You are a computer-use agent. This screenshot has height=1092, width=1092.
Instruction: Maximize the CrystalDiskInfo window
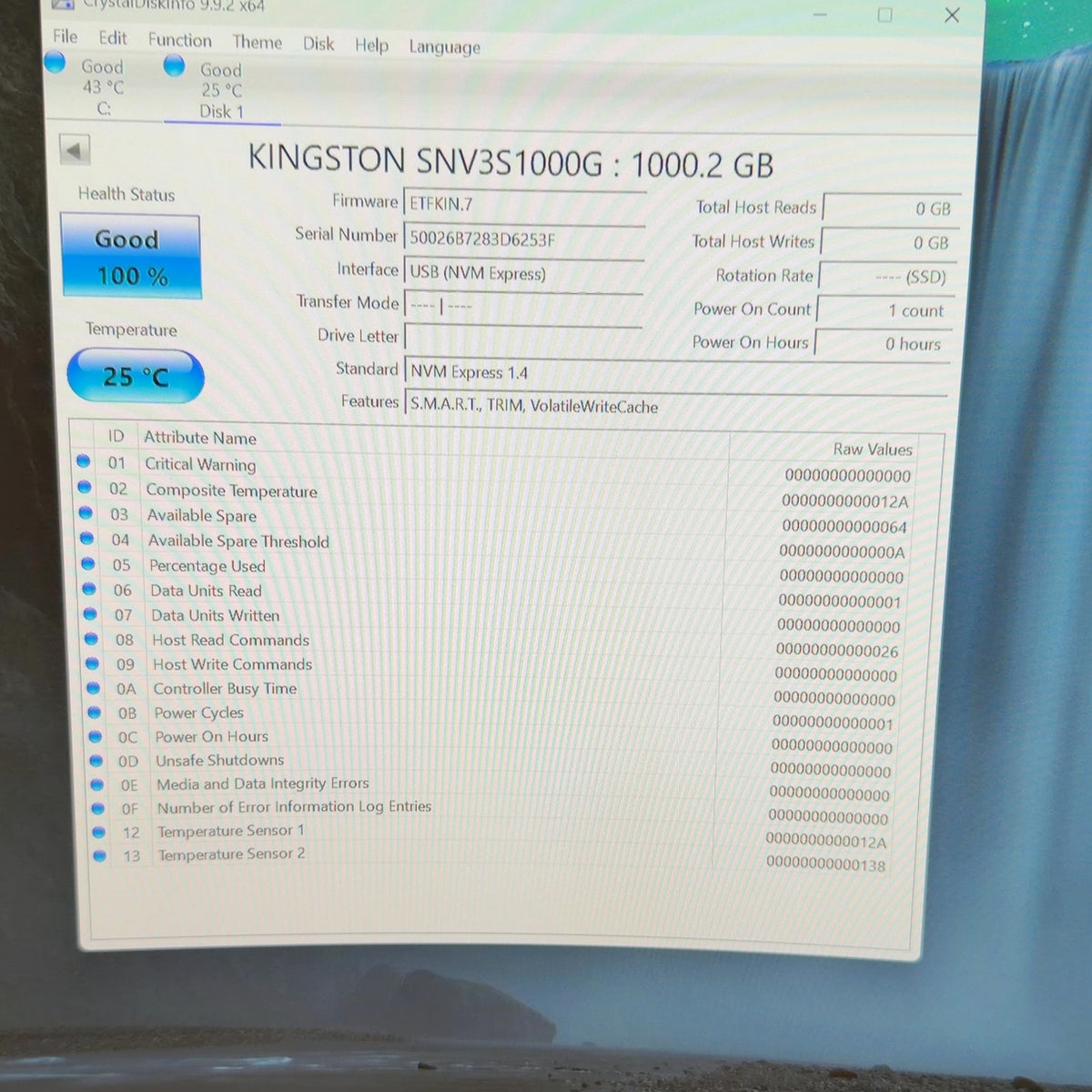point(885,15)
